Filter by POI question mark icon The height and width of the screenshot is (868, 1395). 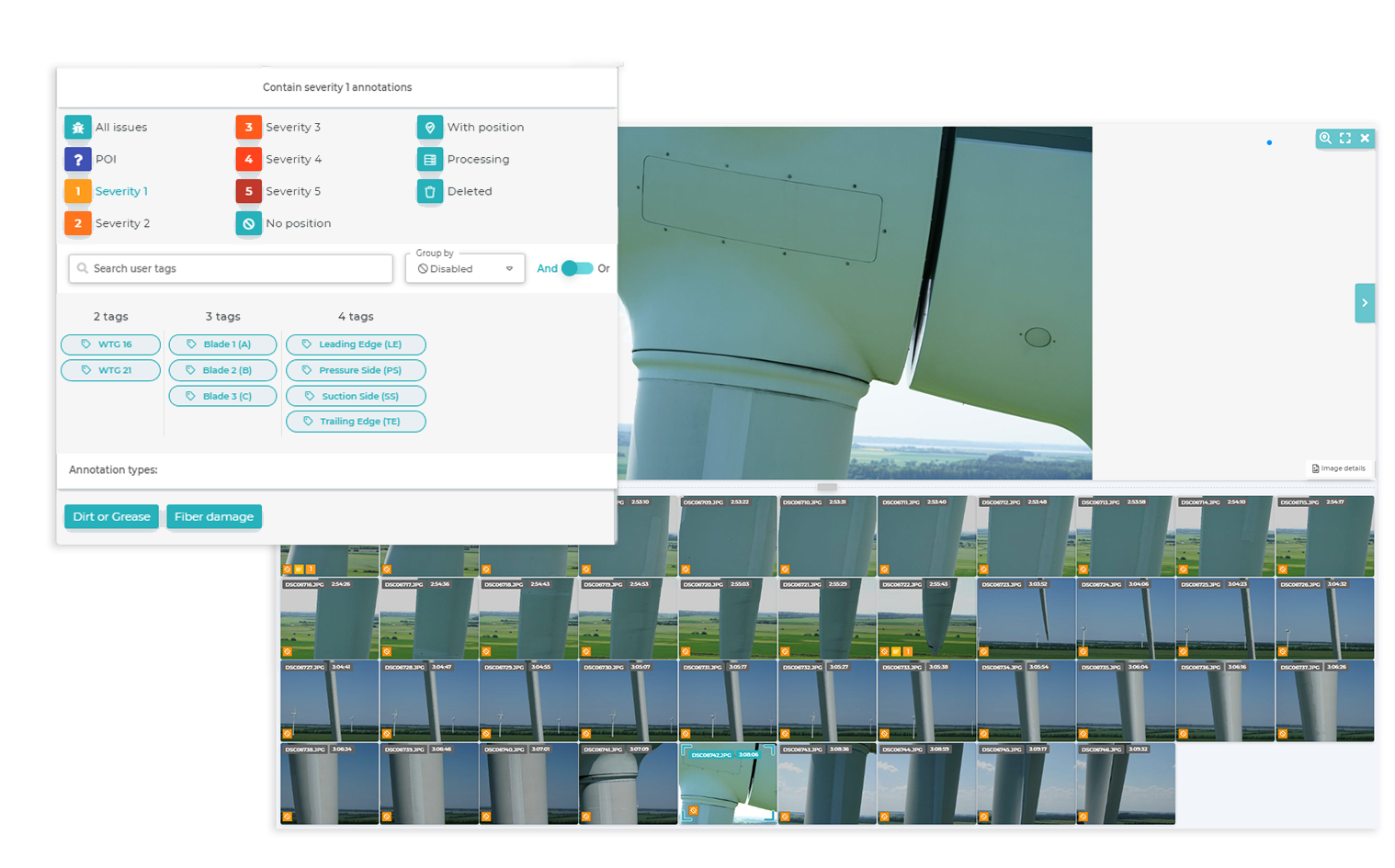(78, 160)
